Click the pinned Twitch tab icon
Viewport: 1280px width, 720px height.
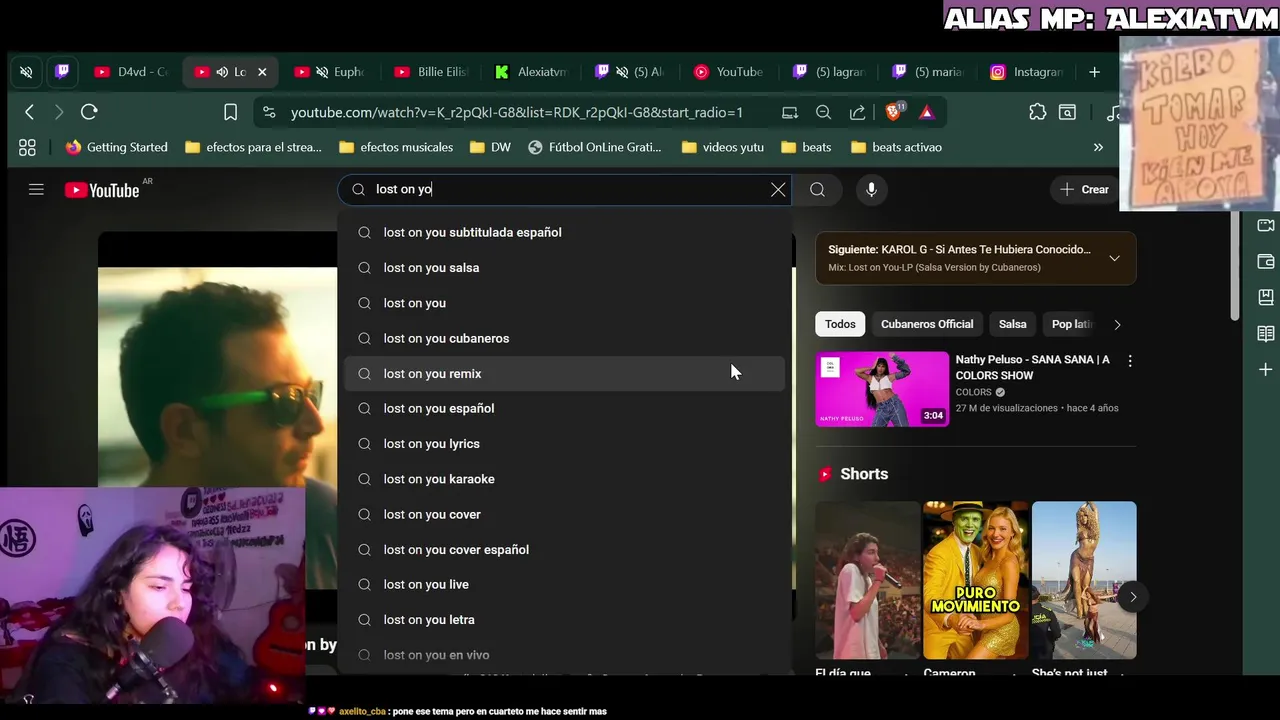[62, 72]
